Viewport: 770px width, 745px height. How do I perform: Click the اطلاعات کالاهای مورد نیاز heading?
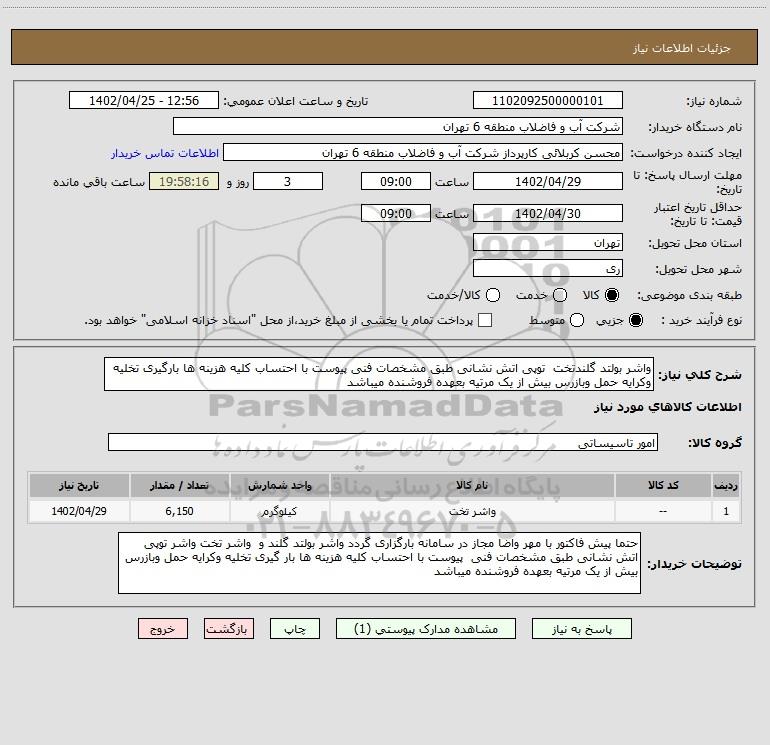click(668, 407)
